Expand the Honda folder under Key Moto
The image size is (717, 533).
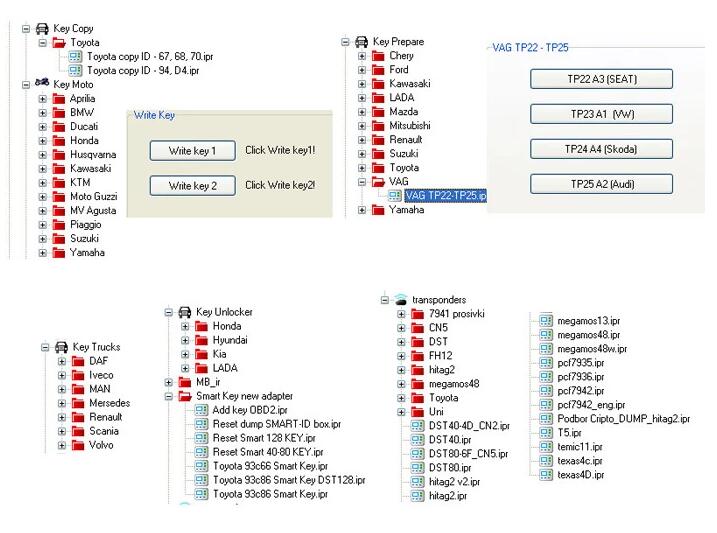(x=43, y=141)
